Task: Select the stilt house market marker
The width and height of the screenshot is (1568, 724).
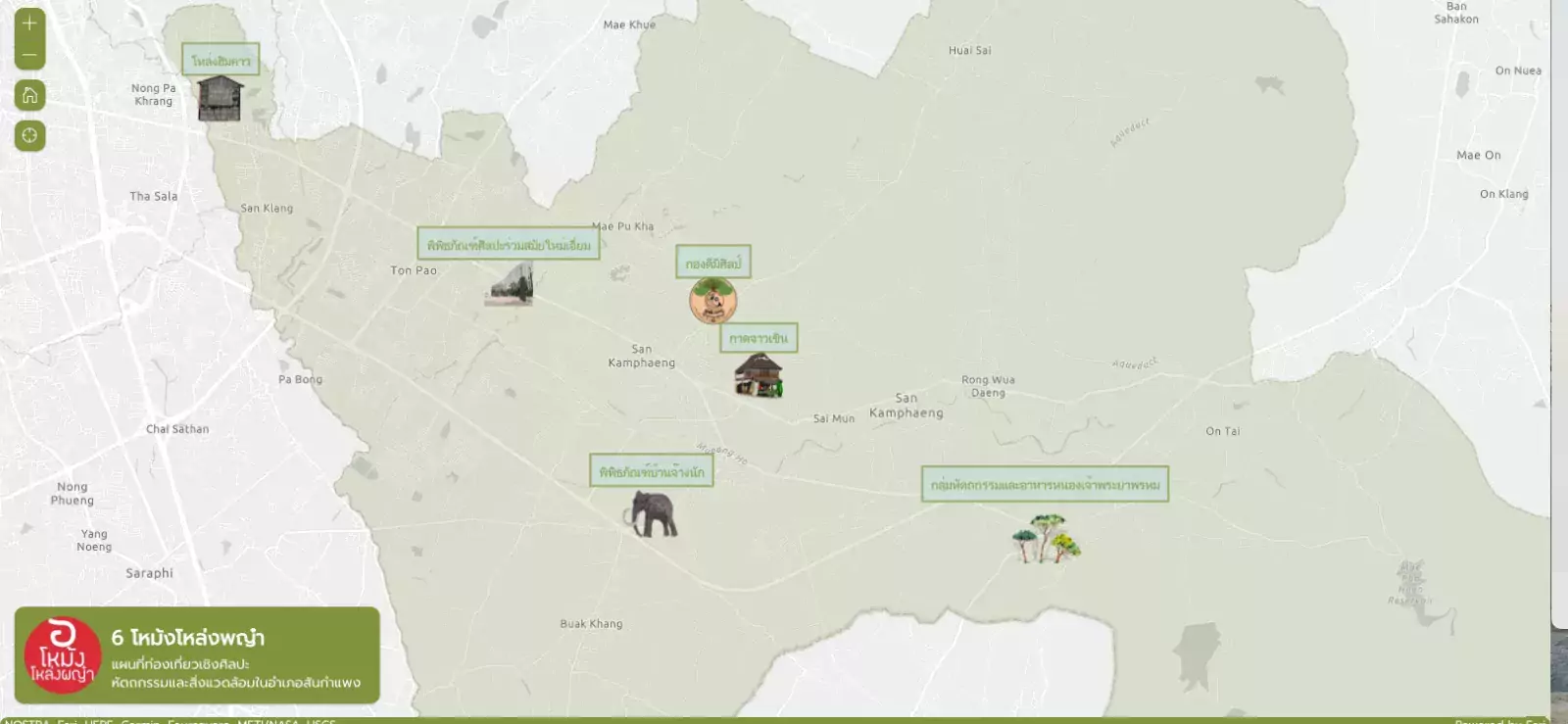Action: [x=759, y=376]
